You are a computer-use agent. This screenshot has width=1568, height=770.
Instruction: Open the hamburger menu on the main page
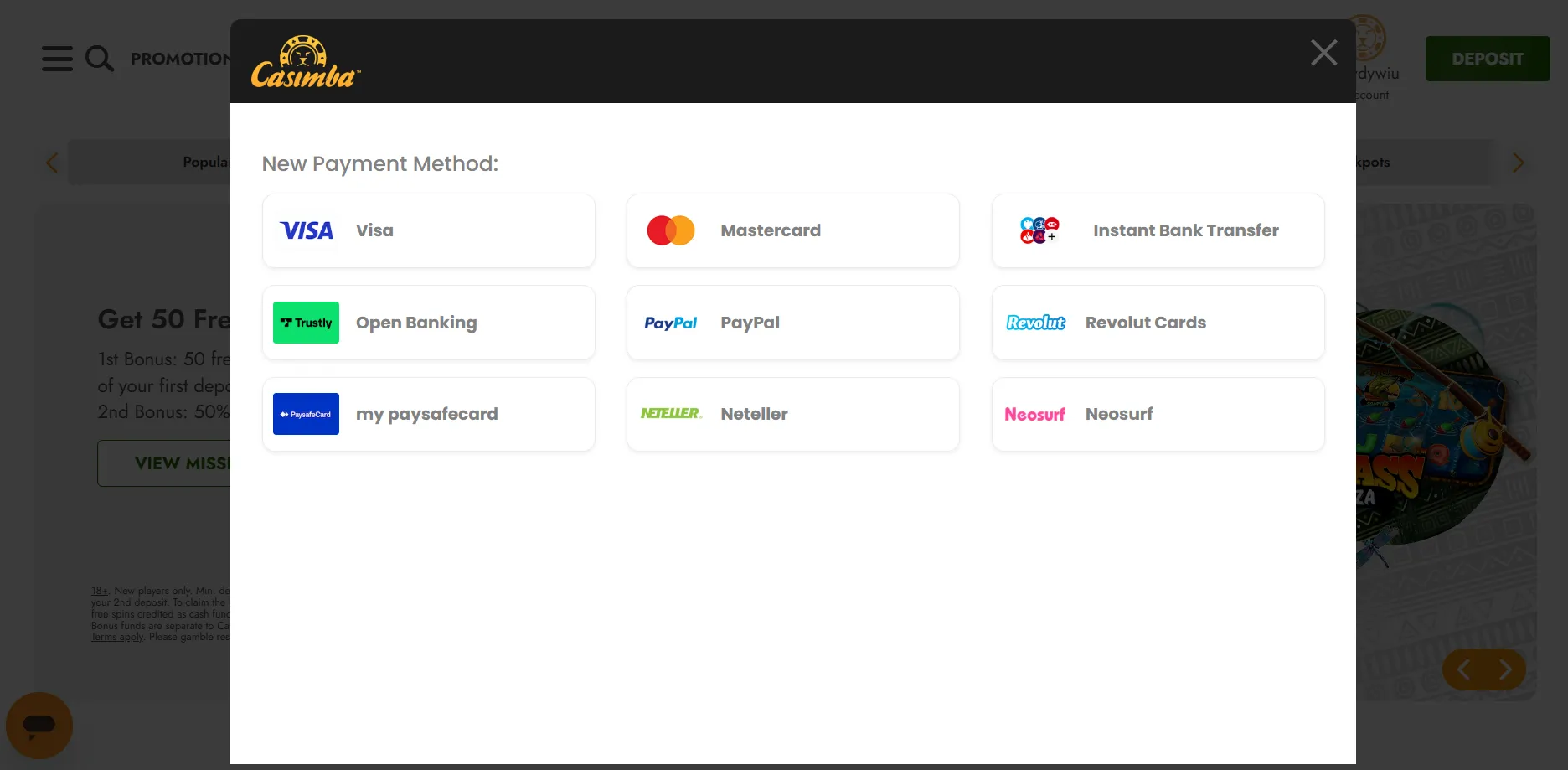coord(57,59)
